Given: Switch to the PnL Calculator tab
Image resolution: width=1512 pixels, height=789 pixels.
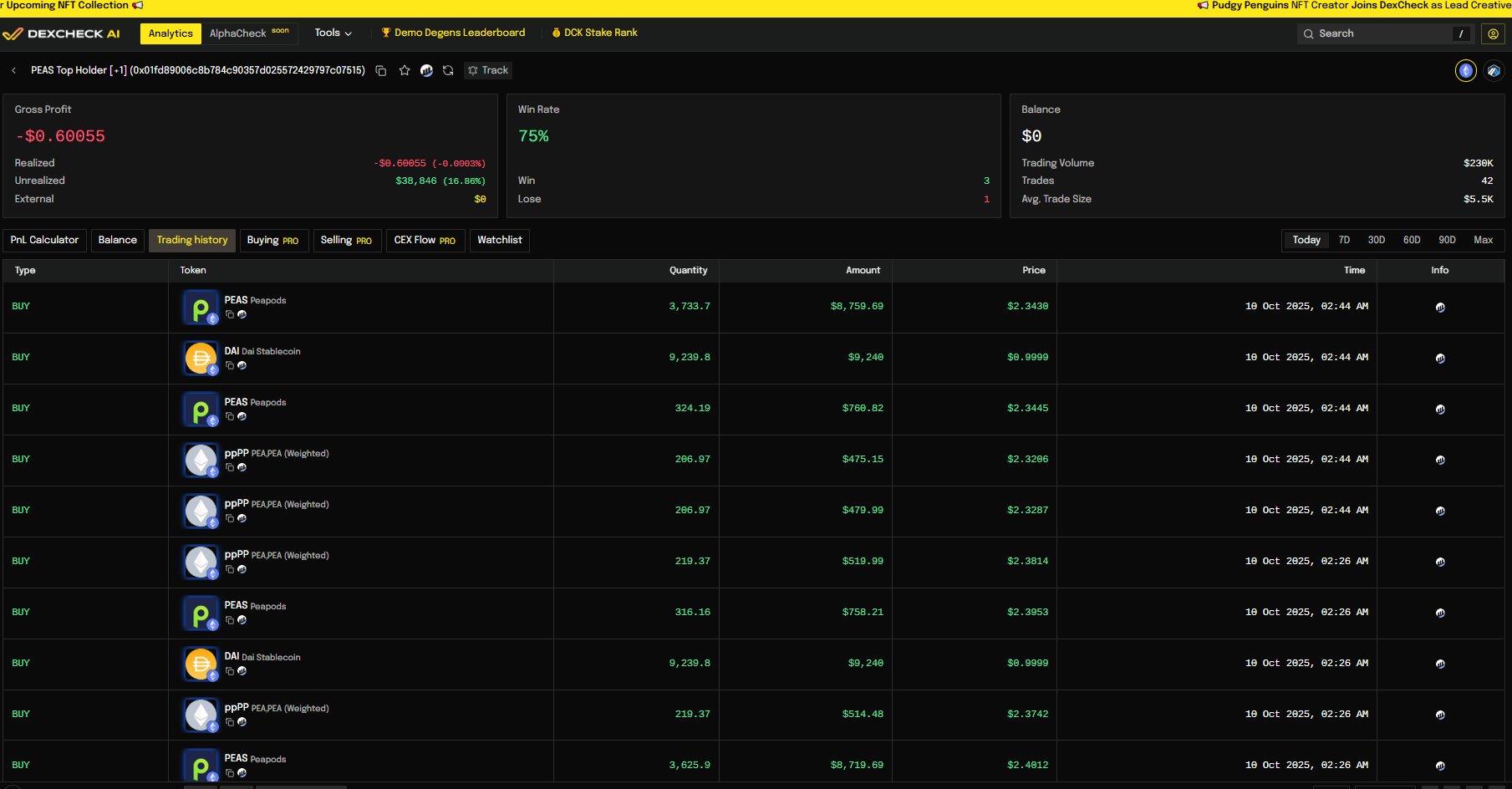Looking at the screenshot, I should pos(44,240).
